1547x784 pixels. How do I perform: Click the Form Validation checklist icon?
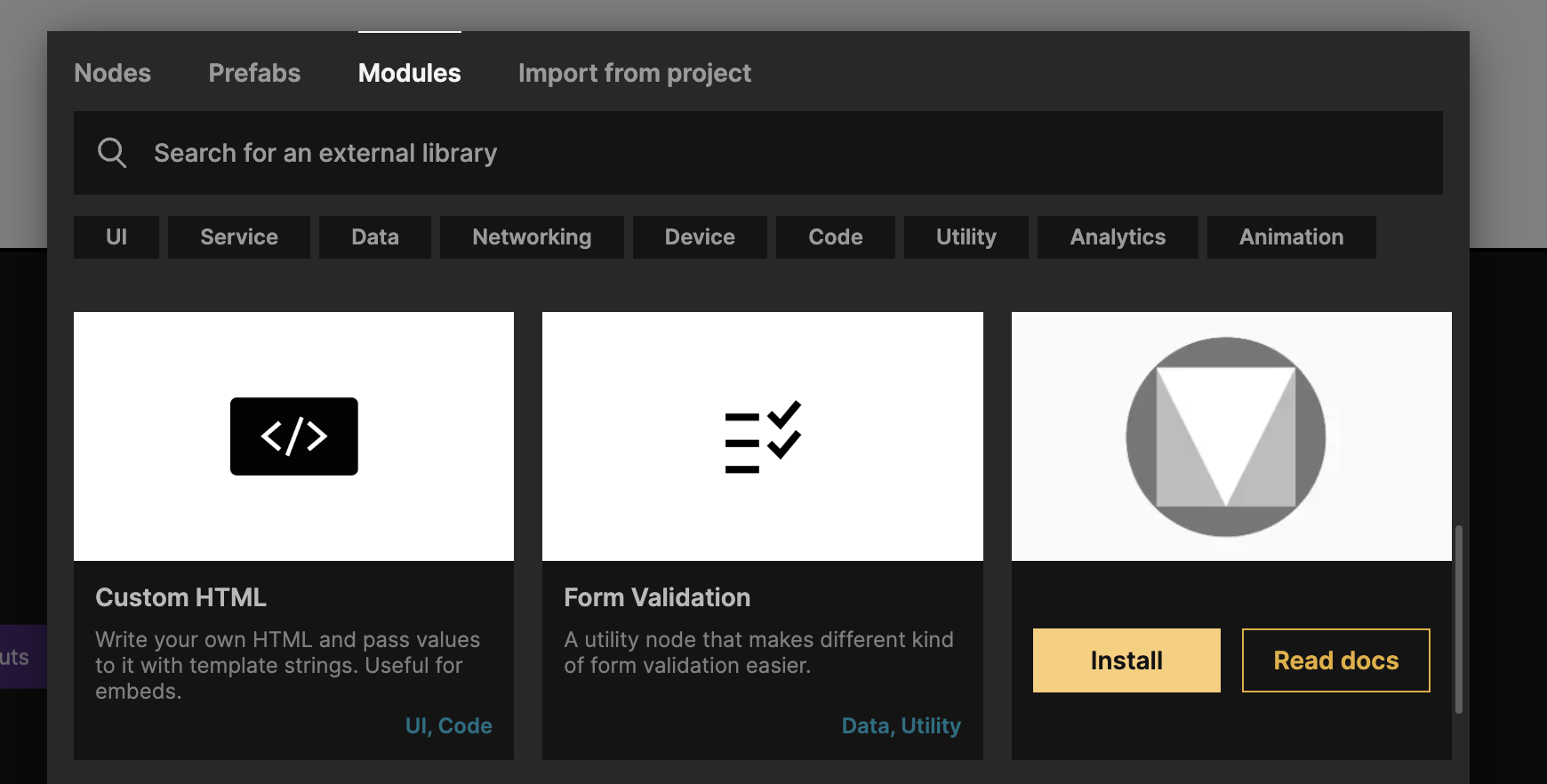coord(763,436)
